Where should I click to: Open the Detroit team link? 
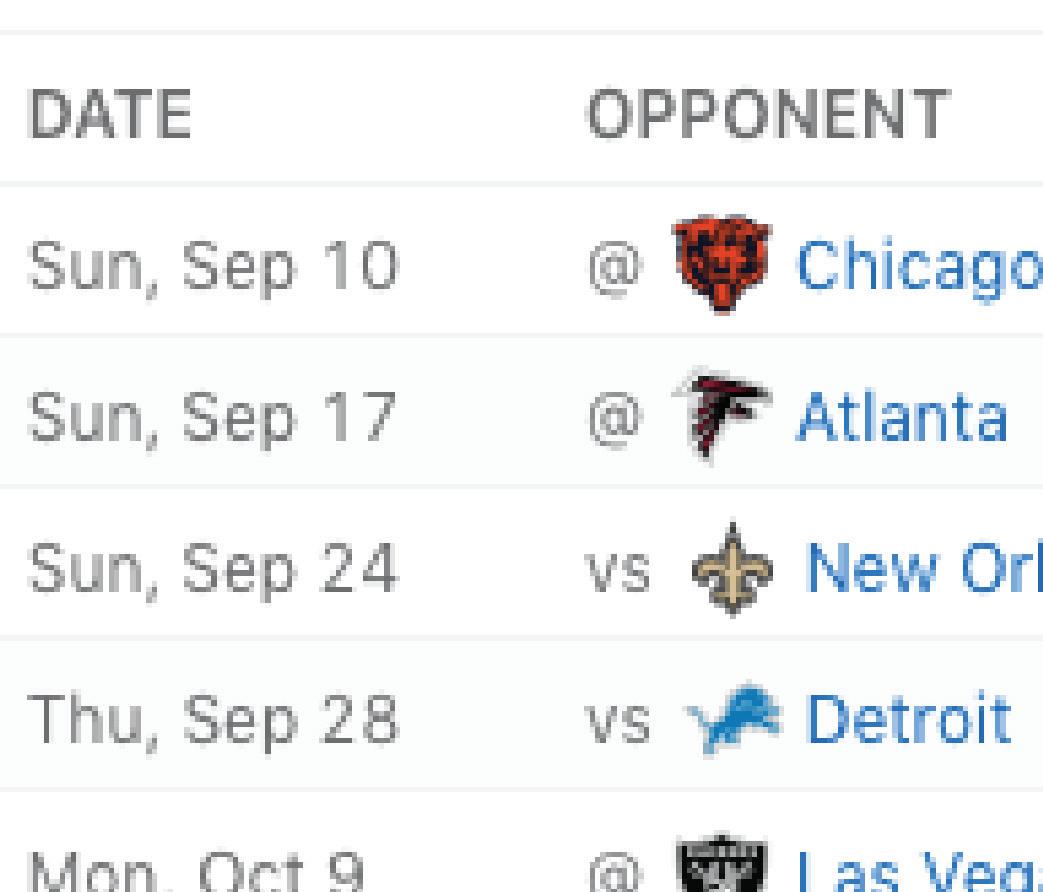click(909, 718)
